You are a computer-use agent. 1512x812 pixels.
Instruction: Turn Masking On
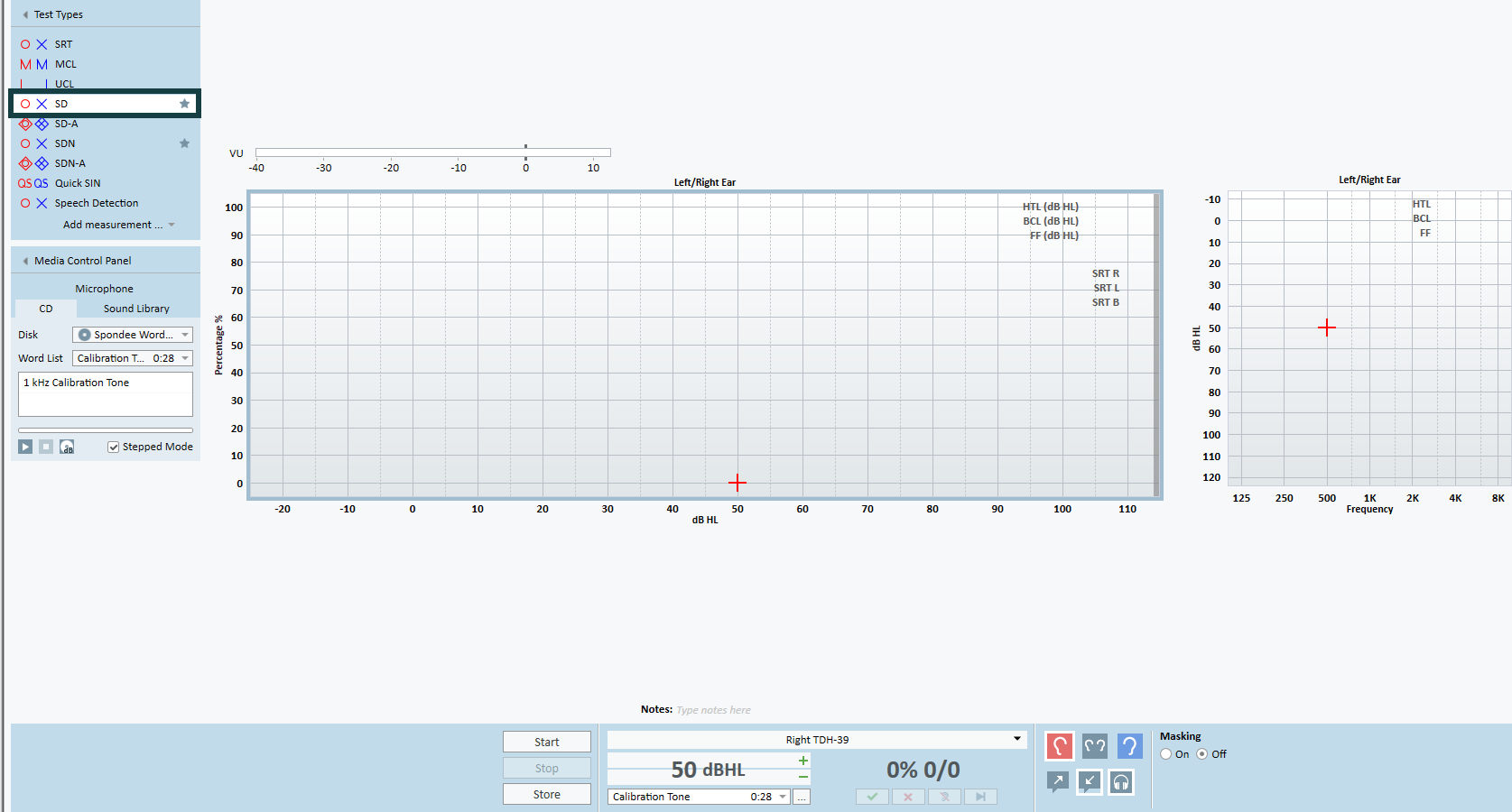tap(1166, 754)
